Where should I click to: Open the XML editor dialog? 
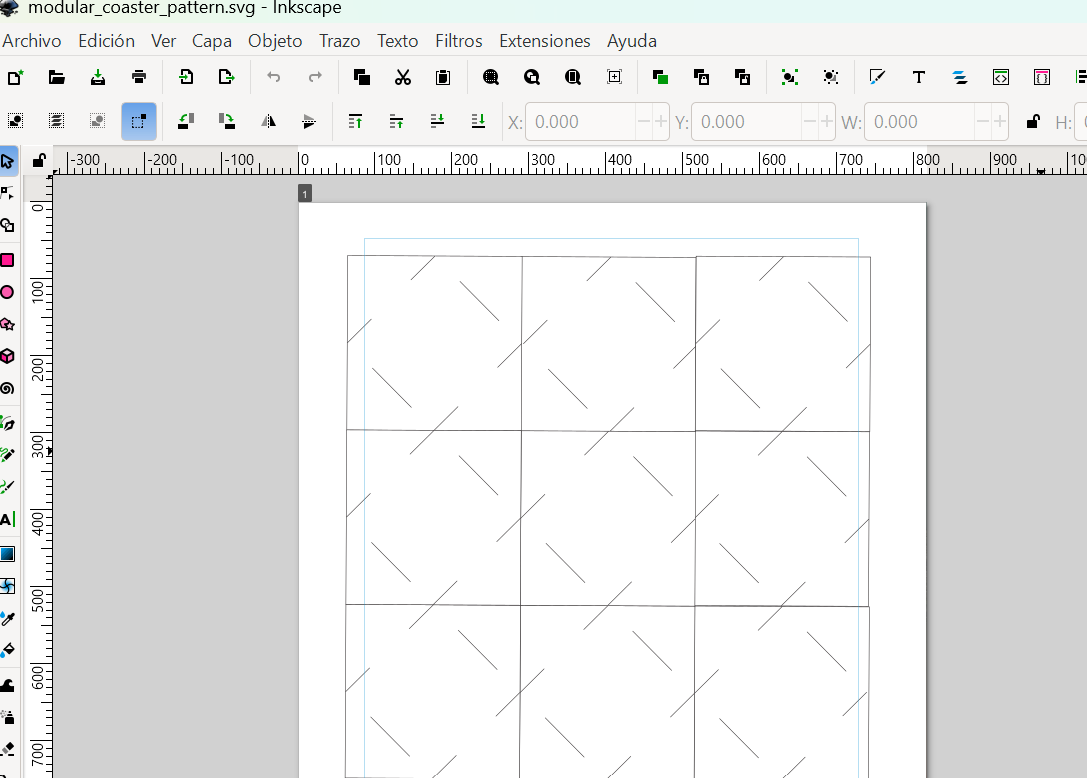[x=1000, y=77]
